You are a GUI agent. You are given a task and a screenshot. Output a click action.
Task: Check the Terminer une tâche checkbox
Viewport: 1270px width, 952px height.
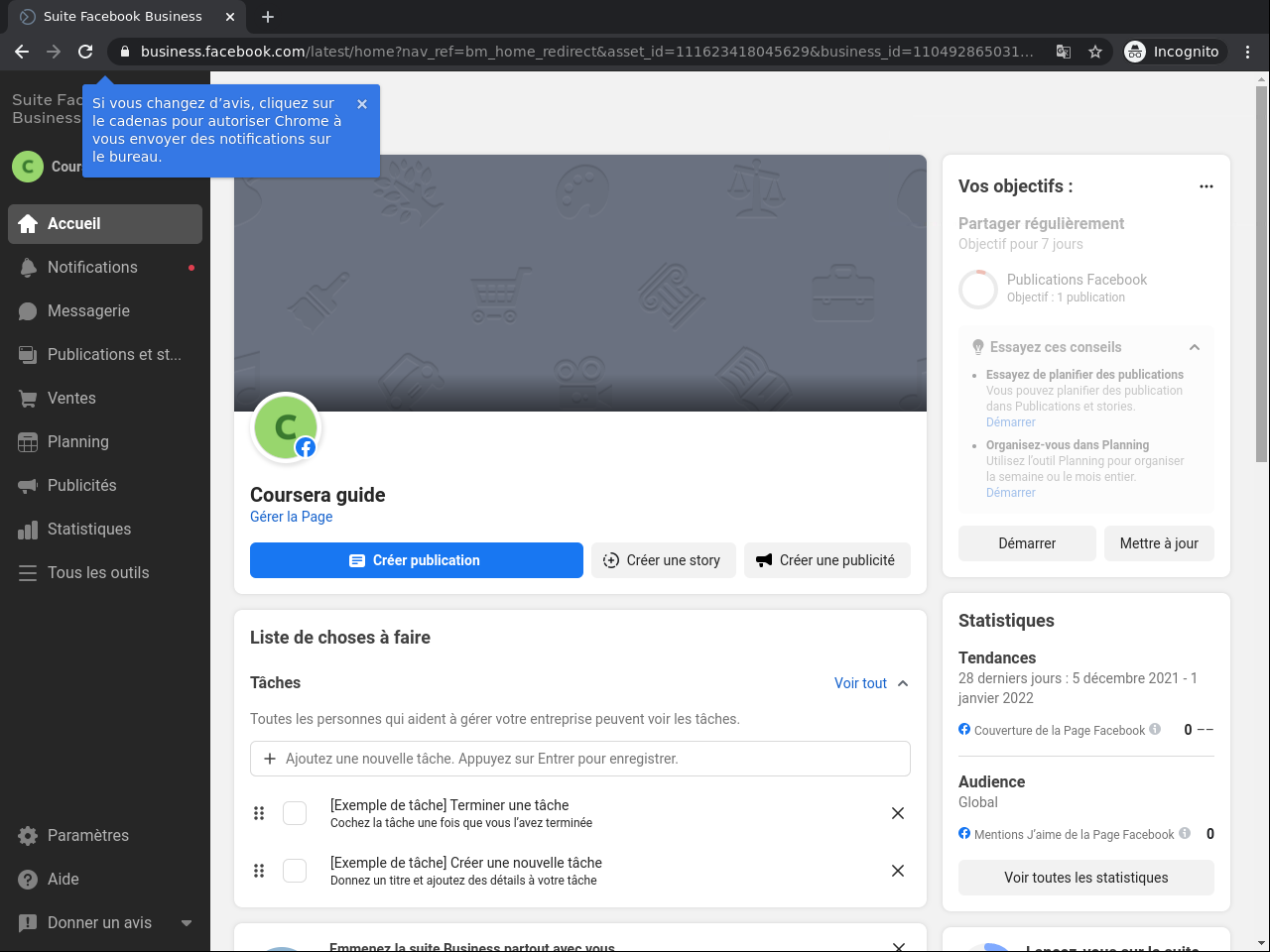295,813
